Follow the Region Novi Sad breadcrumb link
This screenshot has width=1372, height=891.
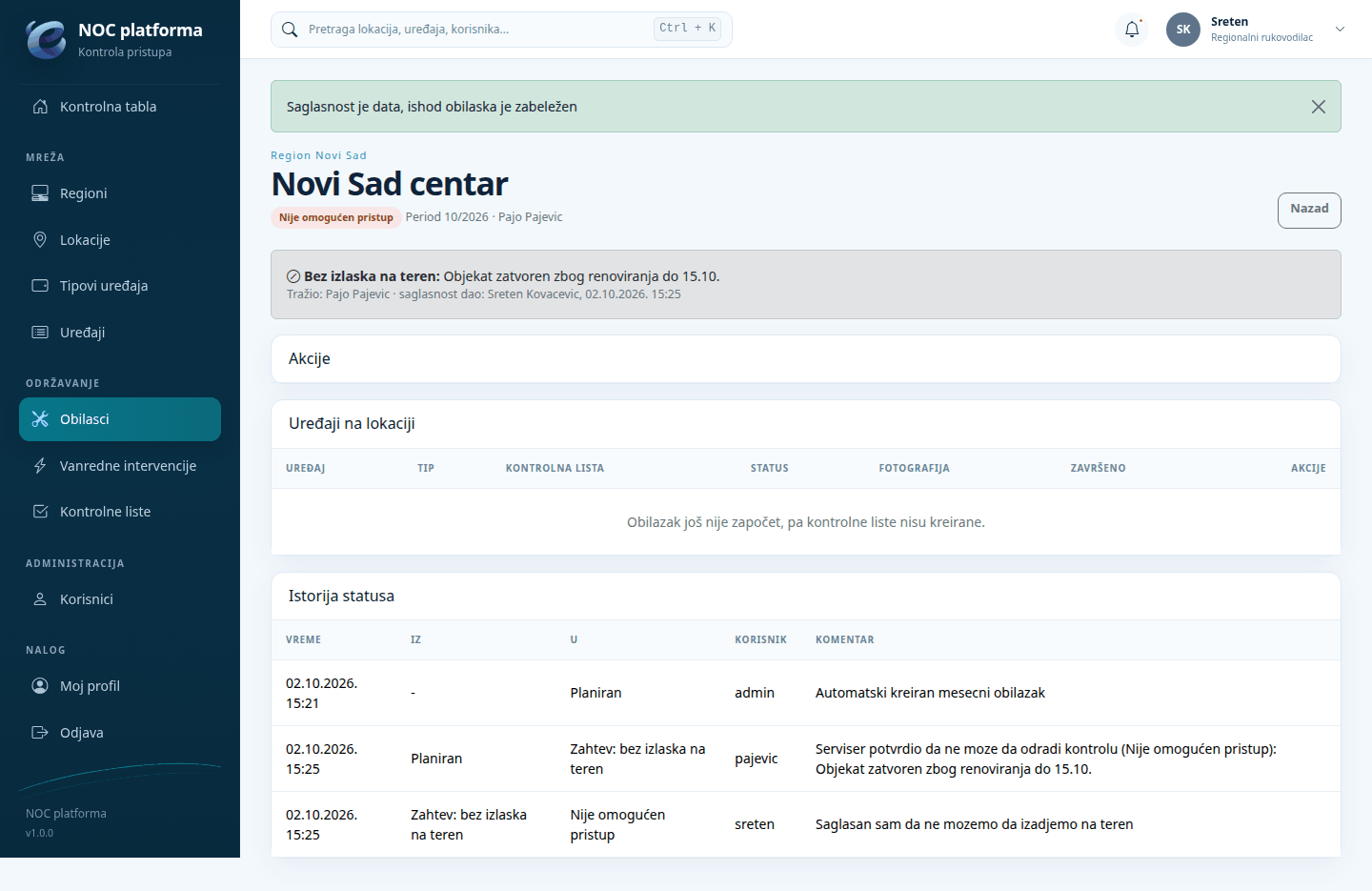[x=318, y=155]
